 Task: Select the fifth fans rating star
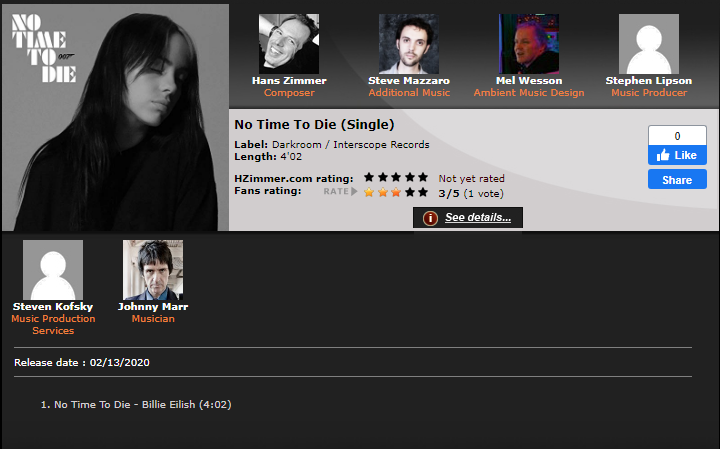coord(423,192)
